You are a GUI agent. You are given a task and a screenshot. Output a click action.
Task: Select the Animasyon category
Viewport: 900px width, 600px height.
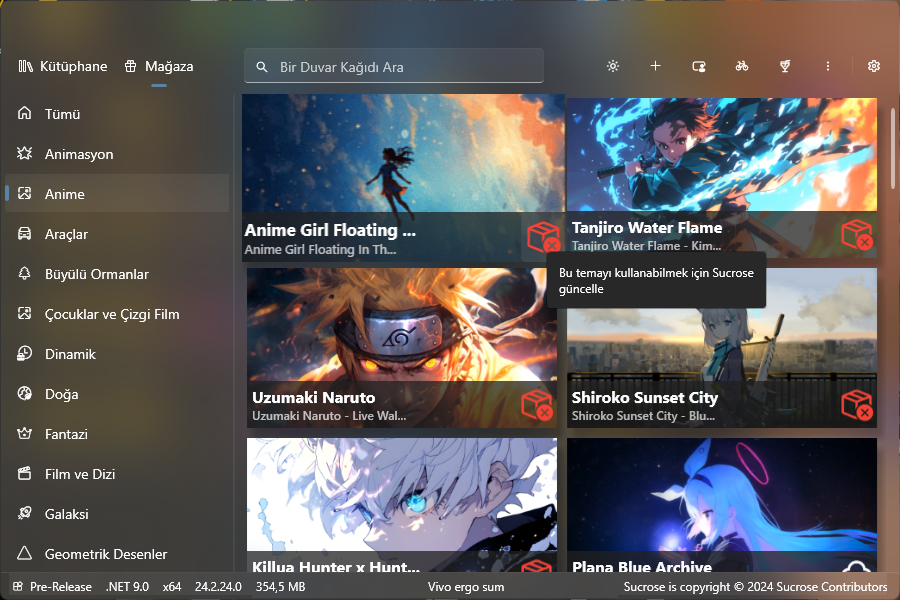117,154
